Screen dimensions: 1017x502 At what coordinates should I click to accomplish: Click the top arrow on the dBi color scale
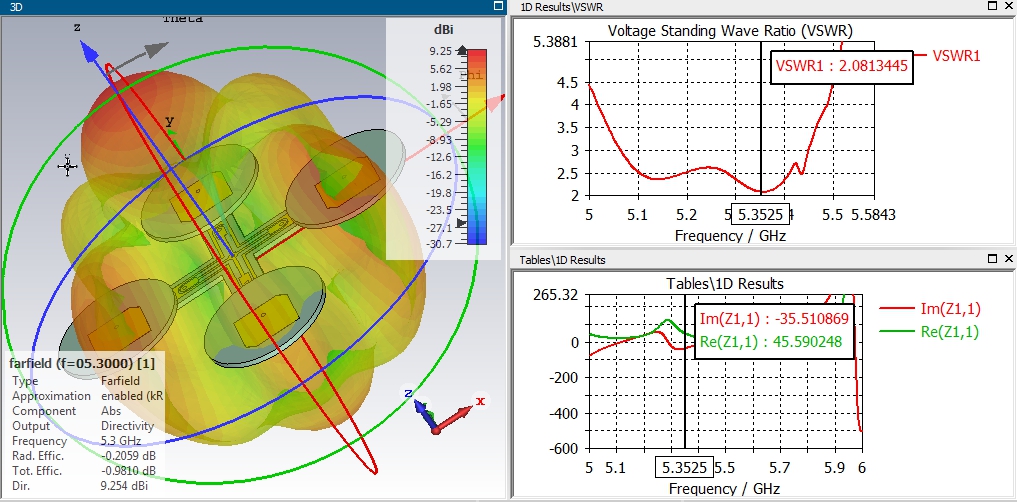461,50
